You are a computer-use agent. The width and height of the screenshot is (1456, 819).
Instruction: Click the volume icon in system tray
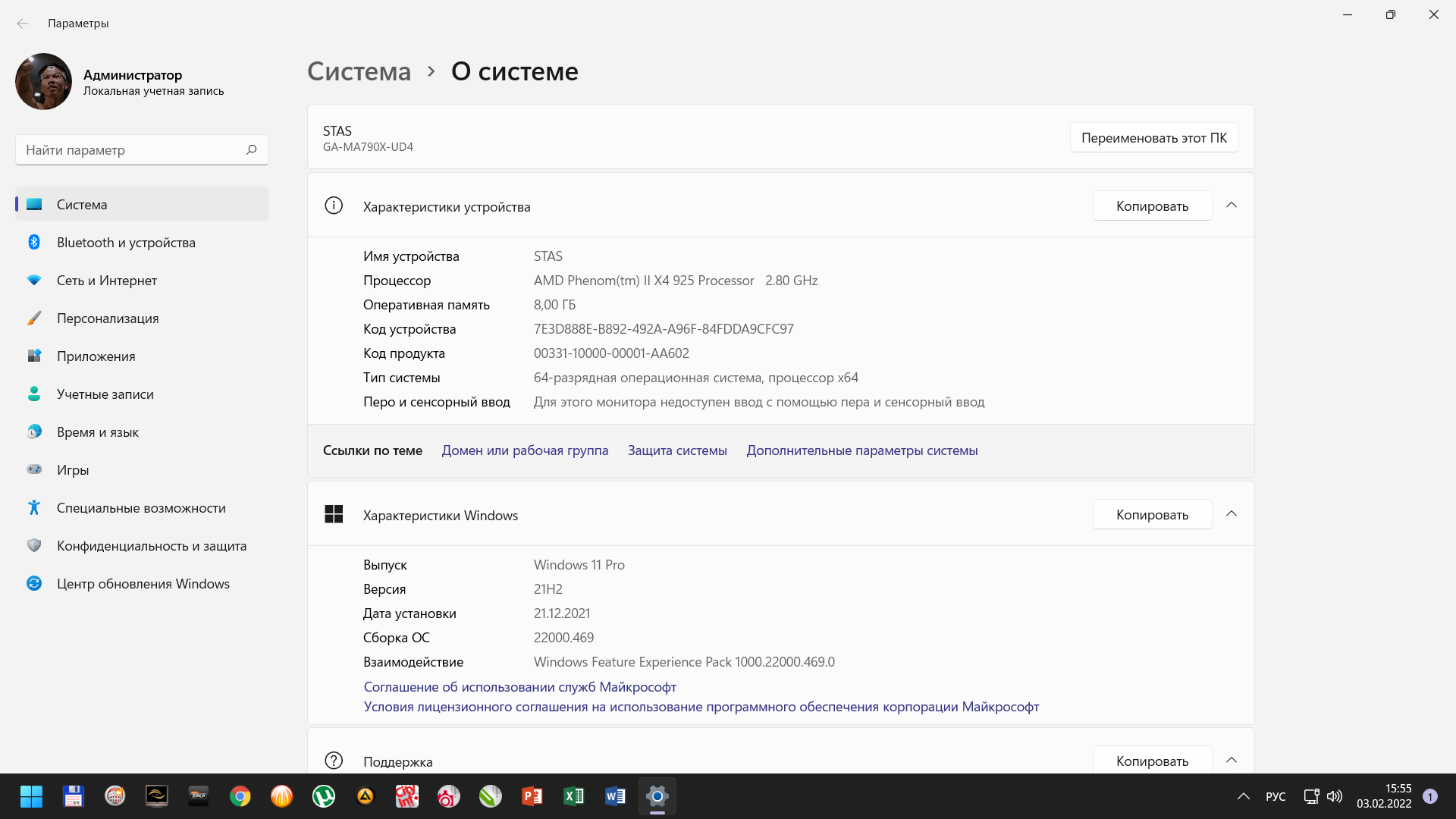pos(1335,796)
